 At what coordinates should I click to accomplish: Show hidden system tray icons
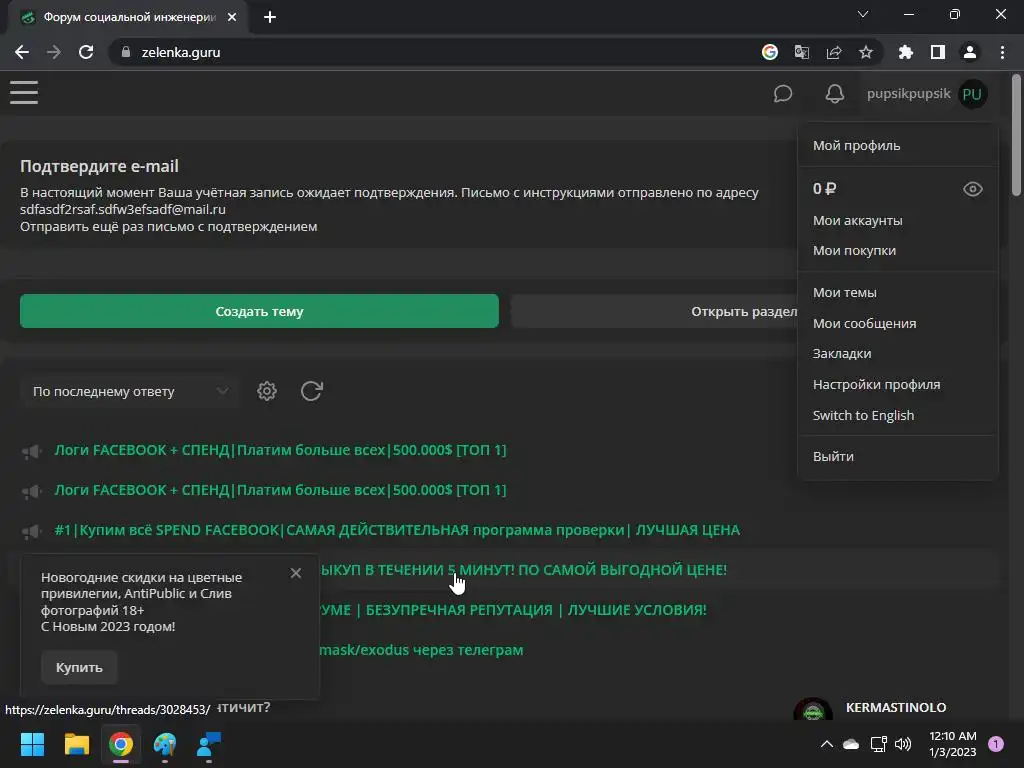tap(826, 744)
